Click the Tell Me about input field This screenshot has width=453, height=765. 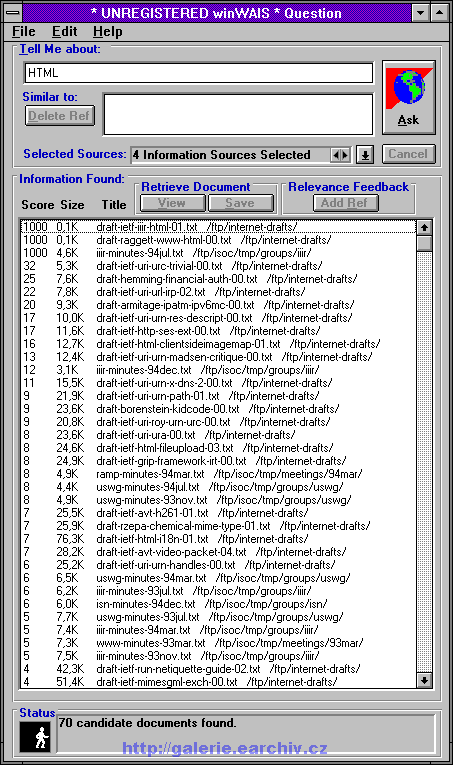(198, 73)
